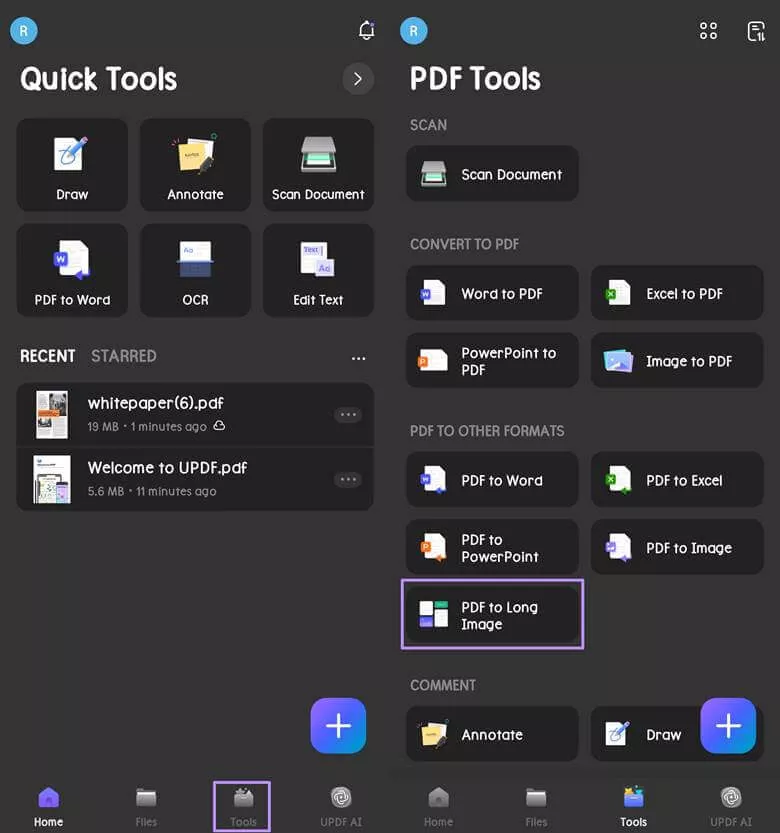Choose the Excel to PDF converter

677,293
